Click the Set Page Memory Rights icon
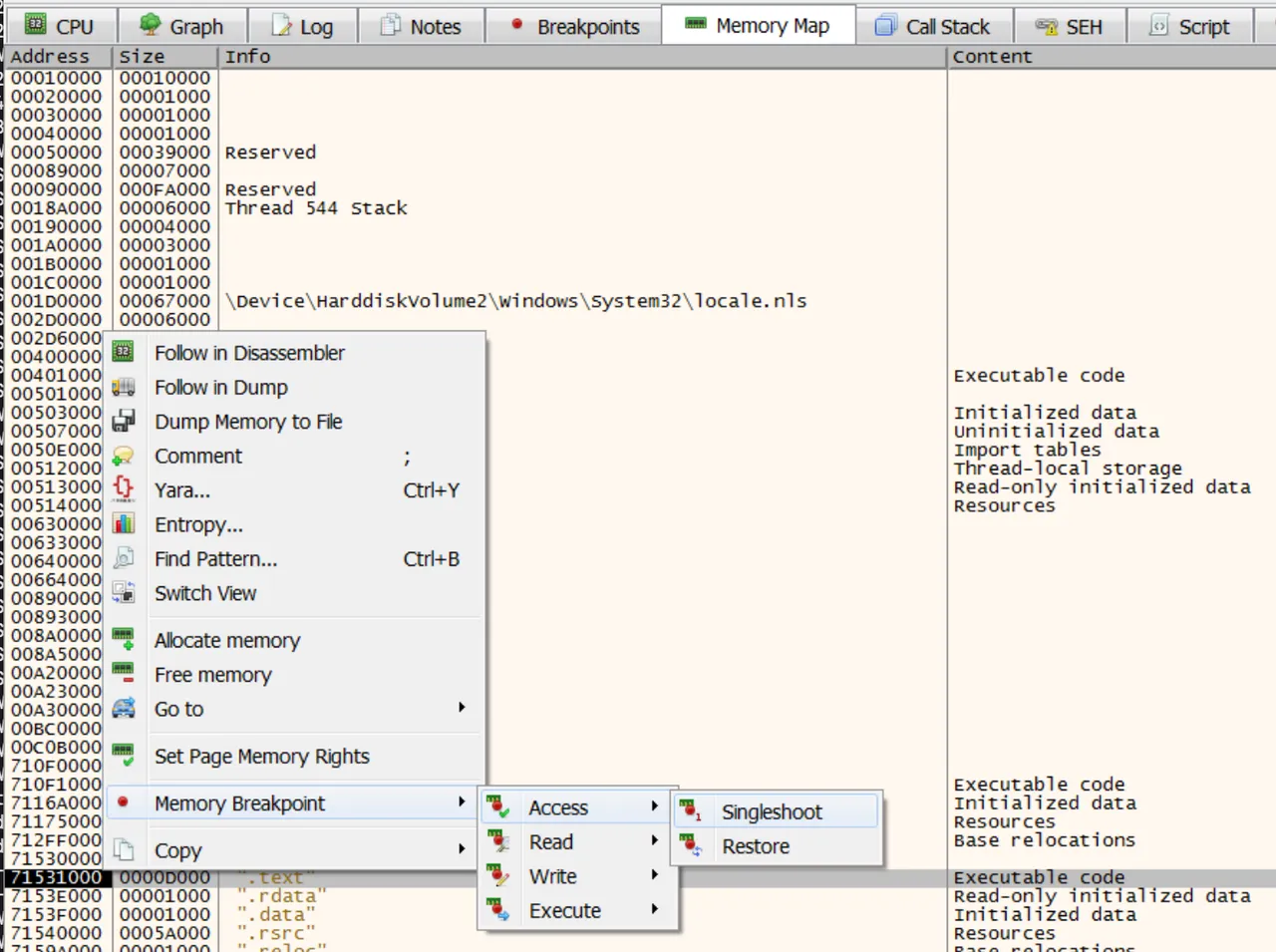Image resolution: width=1276 pixels, height=952 pixels. 123,755
